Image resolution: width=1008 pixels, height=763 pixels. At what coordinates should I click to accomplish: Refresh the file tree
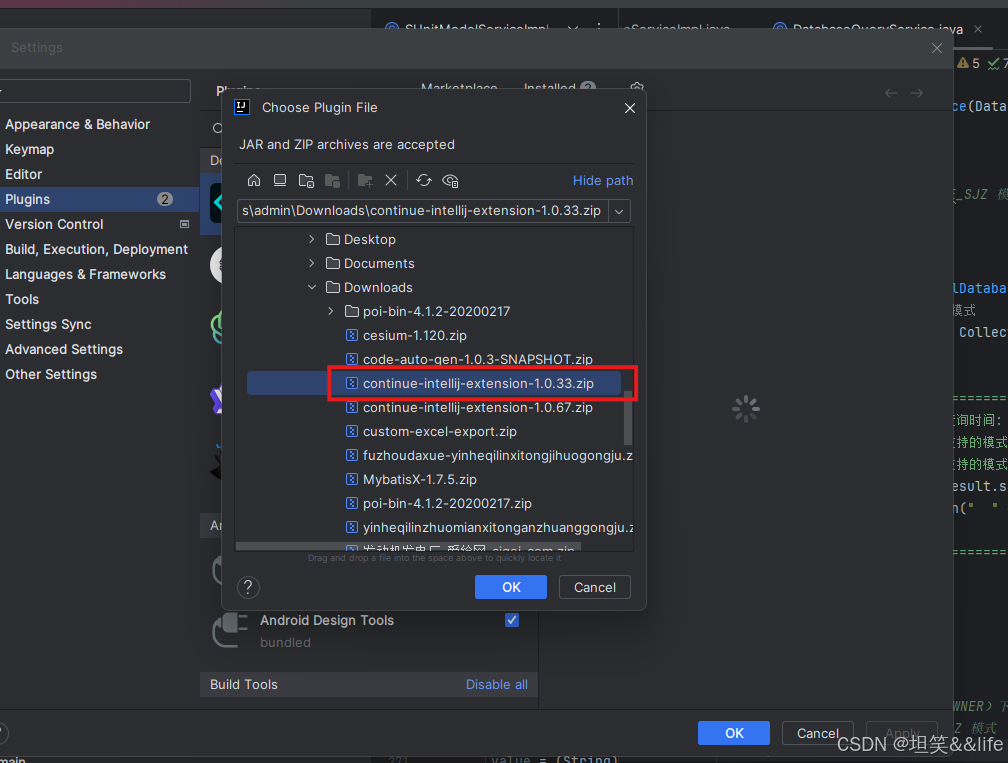coord(424,181)
